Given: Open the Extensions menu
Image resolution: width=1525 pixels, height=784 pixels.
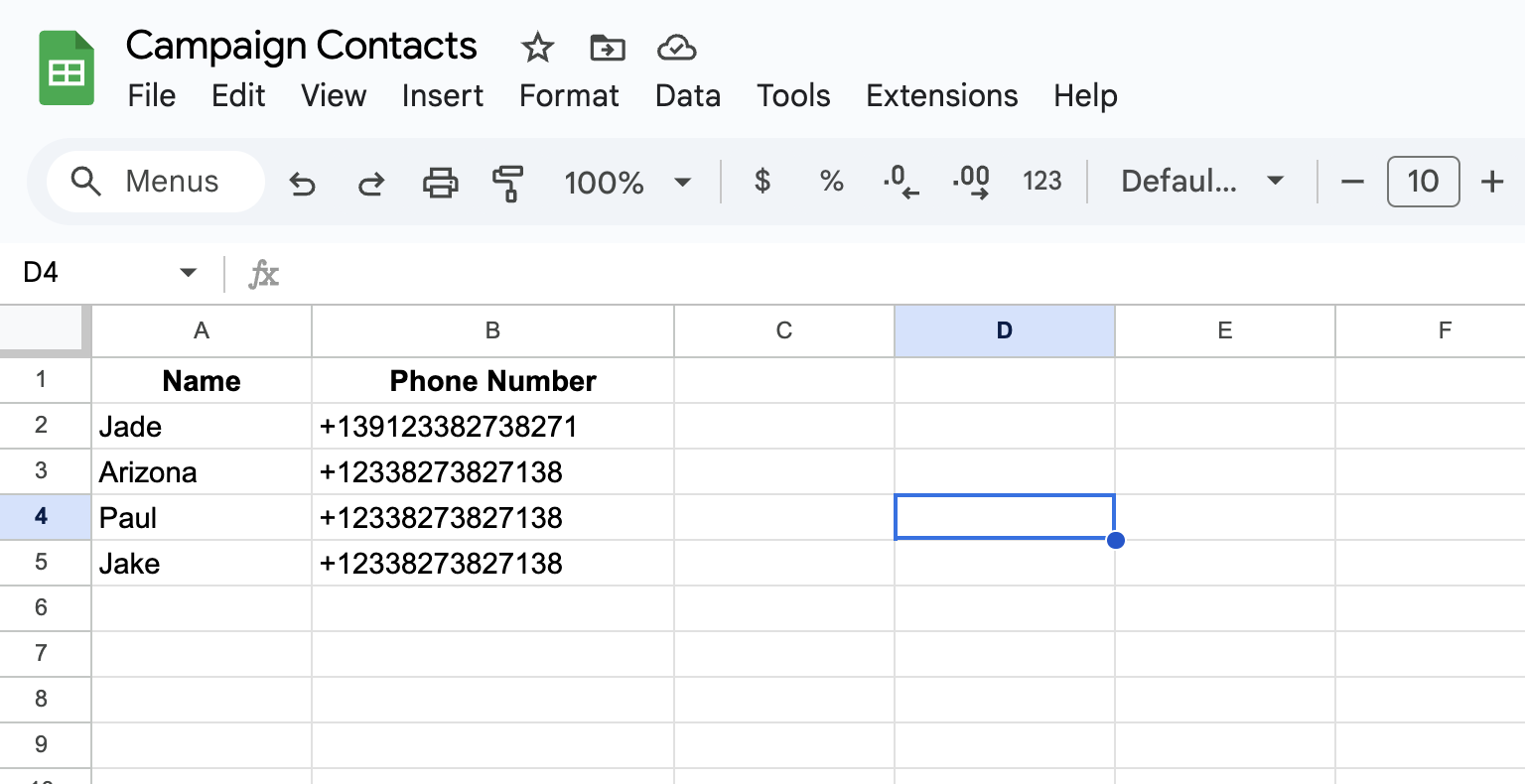Looking at the screenshot, I should click(x=941, y=95).
